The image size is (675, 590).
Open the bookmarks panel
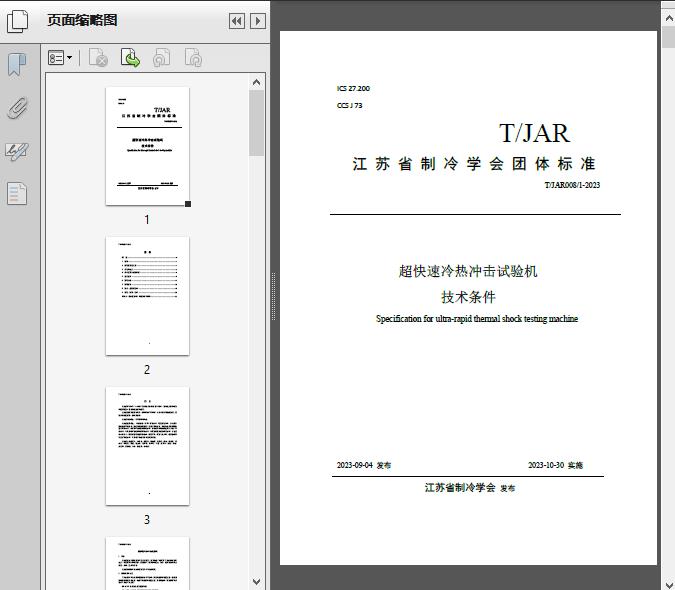pyautogui.click(x=17, y=65)
